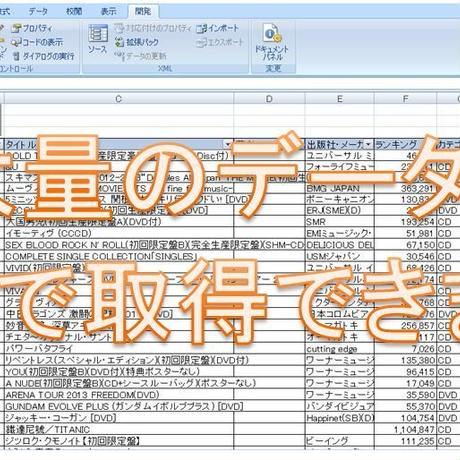Select 'ジツロク・クモノイト【初回限定盤】' cell
Viewport: 460px width, 460px height.
pos(119,441)
